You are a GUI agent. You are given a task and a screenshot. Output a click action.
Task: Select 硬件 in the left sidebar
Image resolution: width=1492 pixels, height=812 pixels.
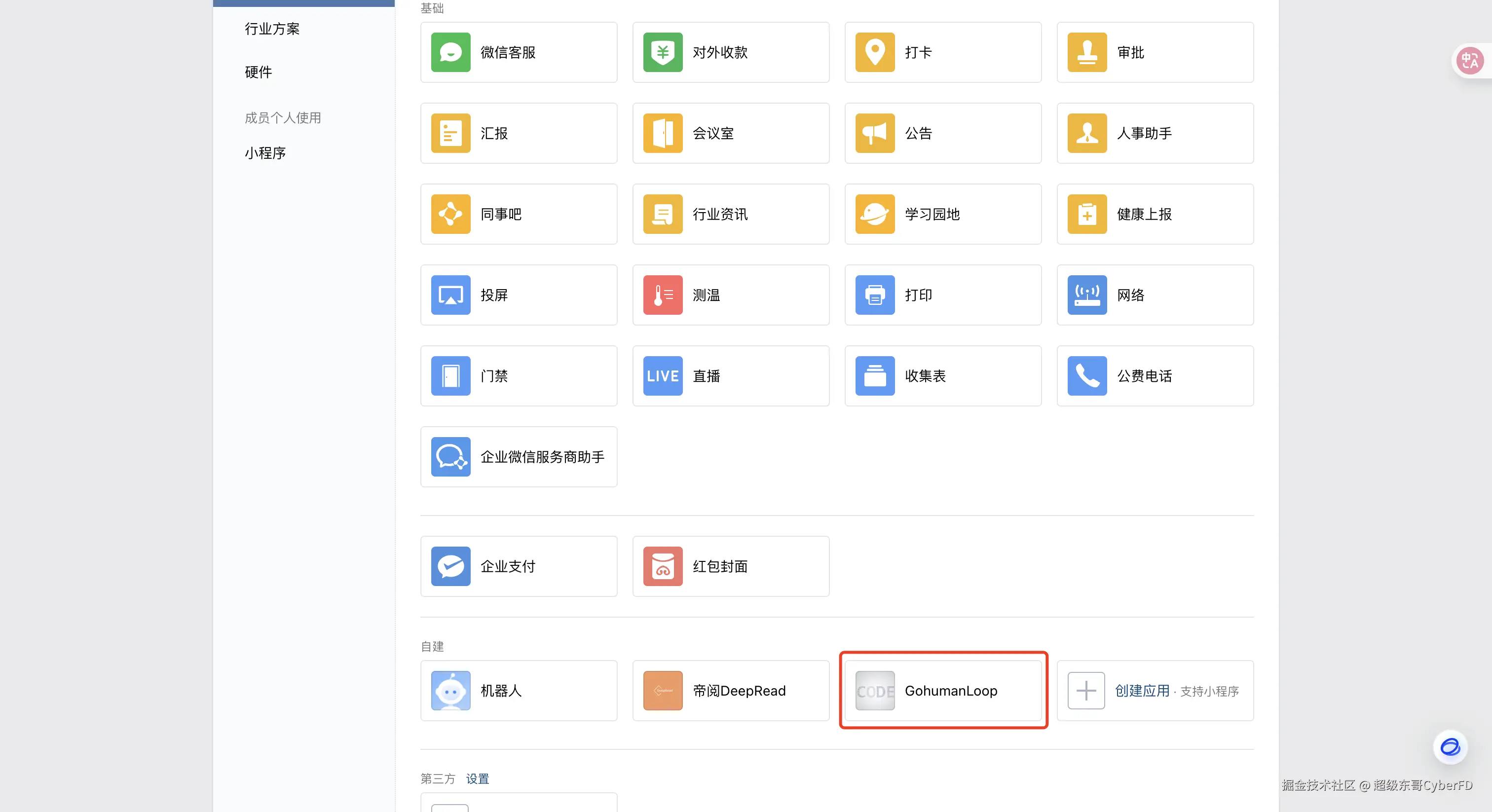pos(259,73)
